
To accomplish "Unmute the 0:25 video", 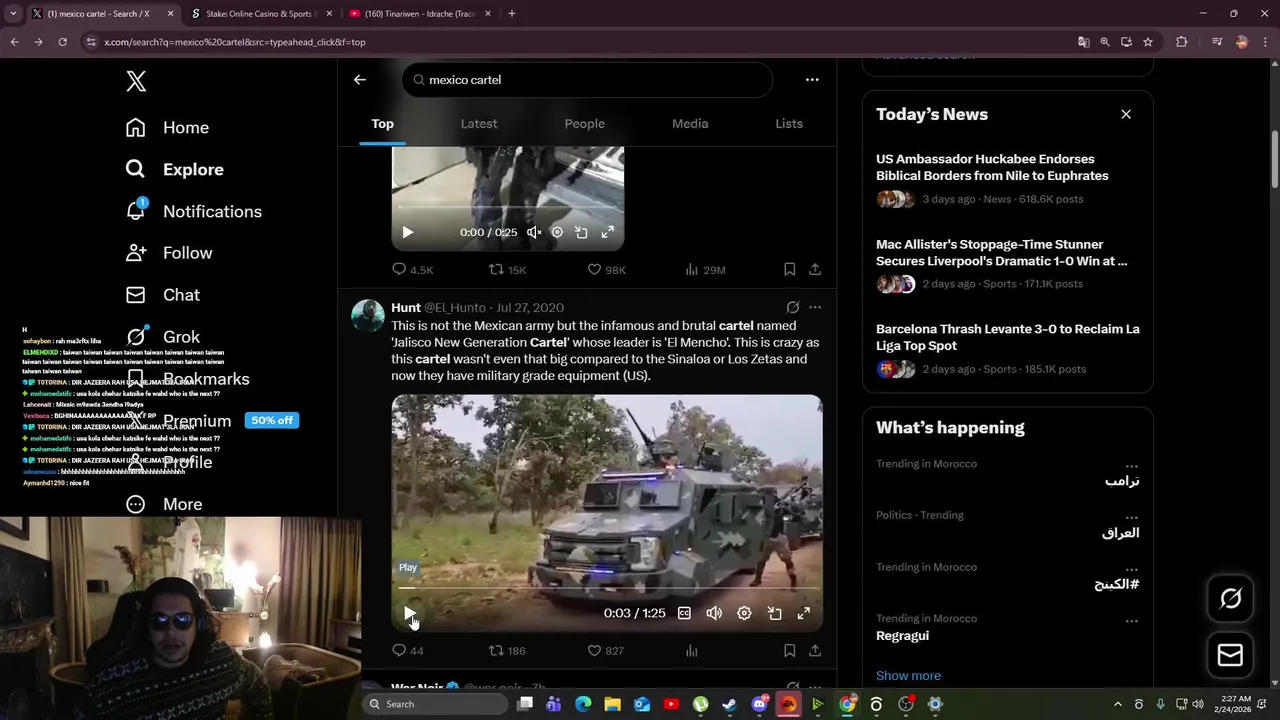I will click(x=534, y=232).
